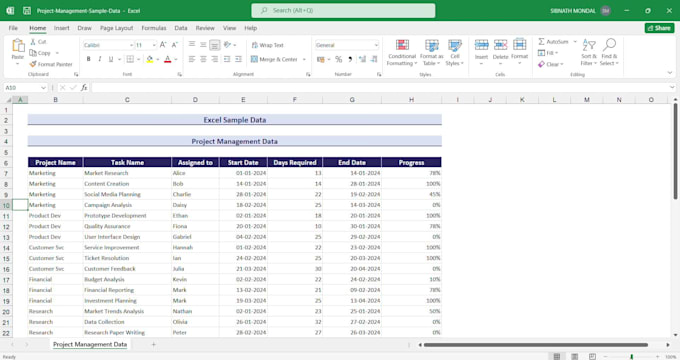Toggle Italic formatting

pyautogui.click(x=100, y=59)
